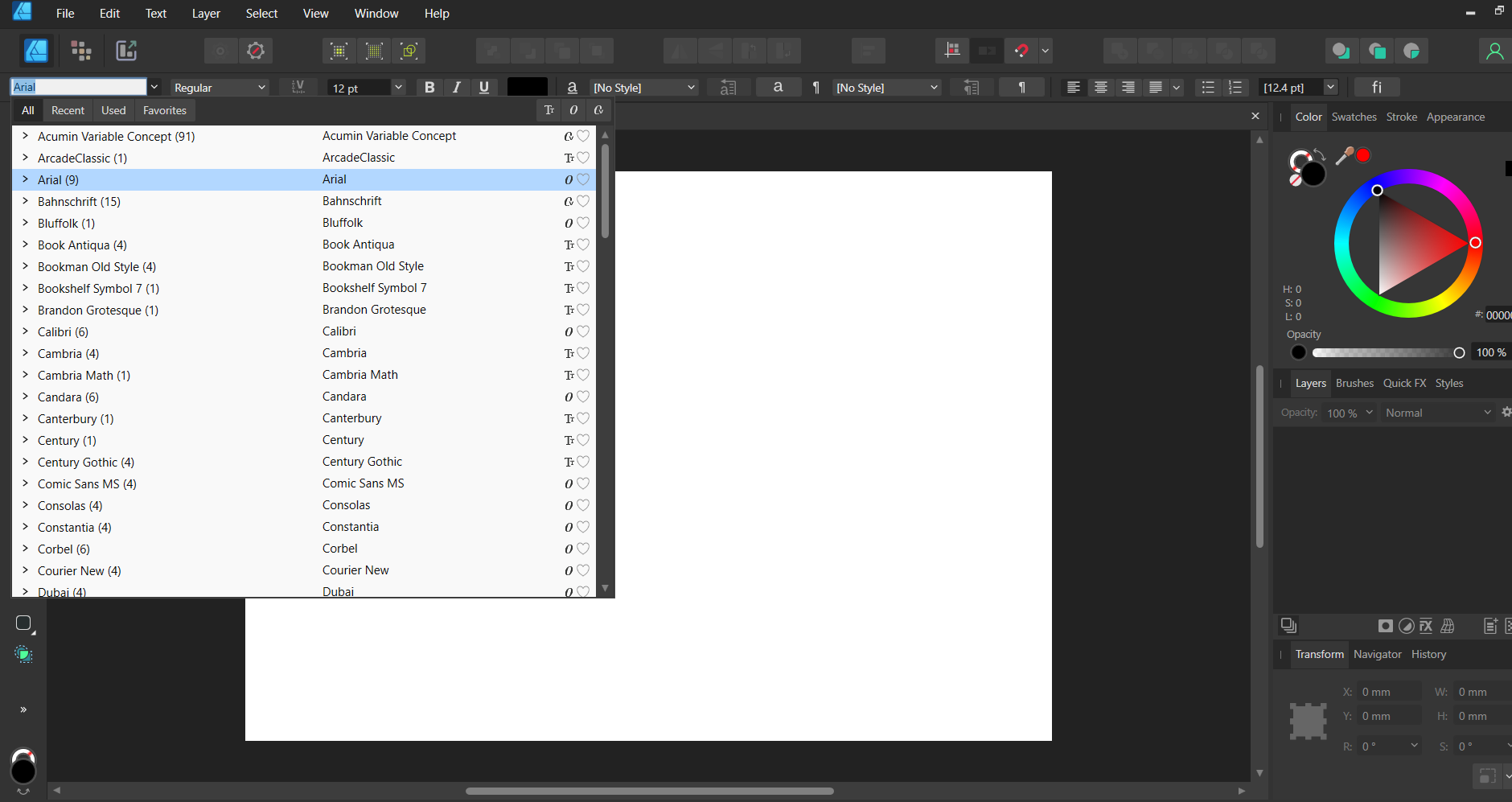
Task: Click the font name input field
Action: (79, 87)
